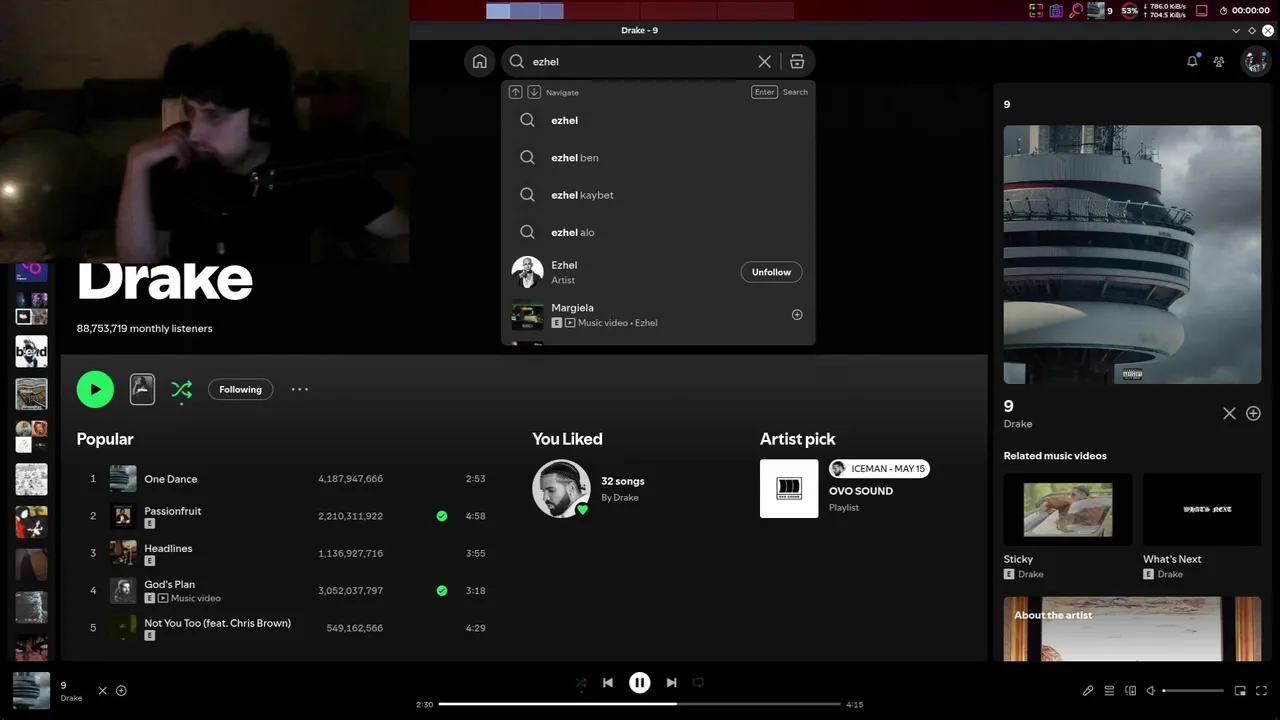The height and width of the screenshot is (720, 1280).
Task: Add current track via bottom bar plus icon
Action: click(121, 690)
